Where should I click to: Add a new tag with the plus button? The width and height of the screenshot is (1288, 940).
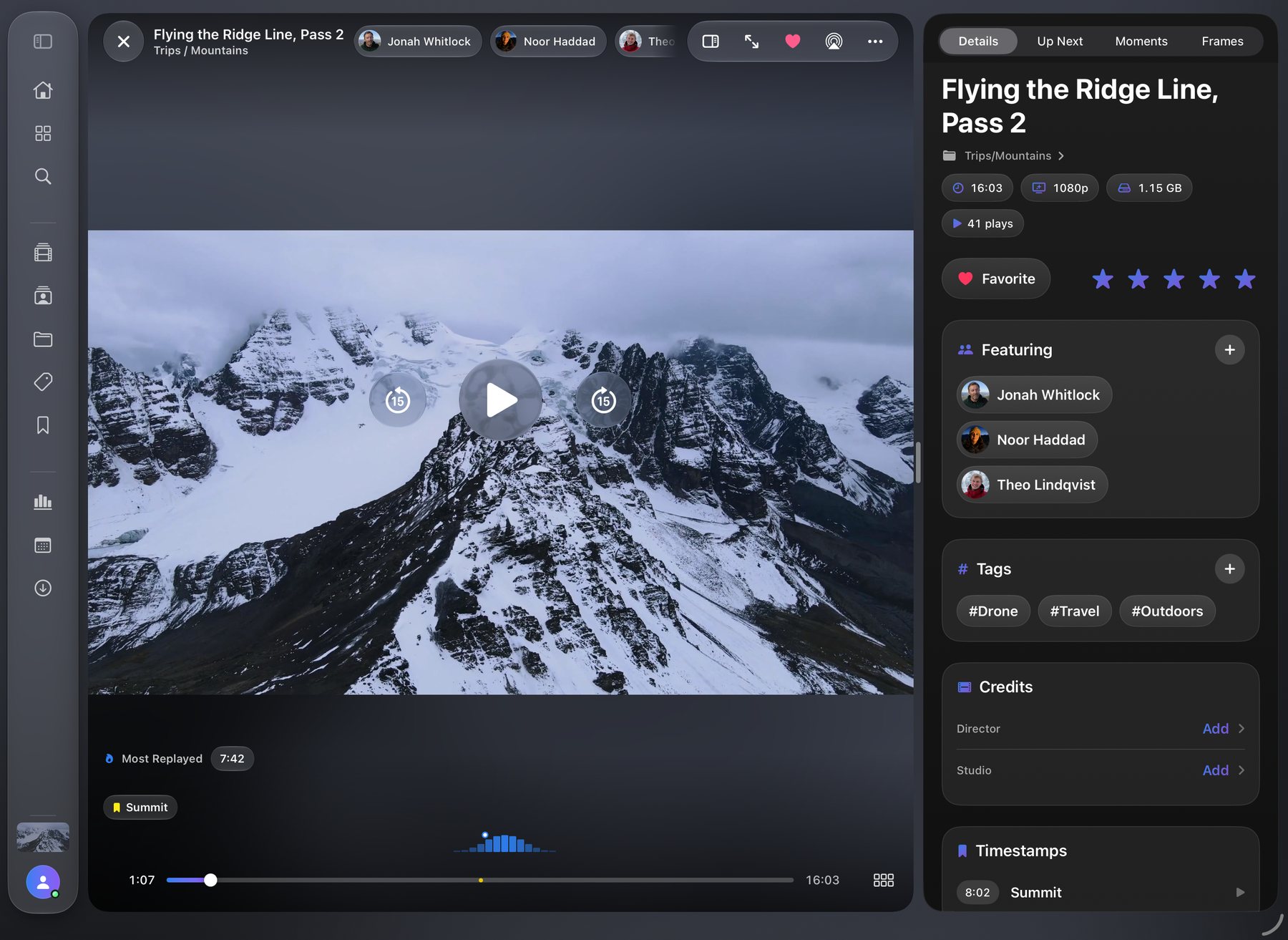[1230, 569]
